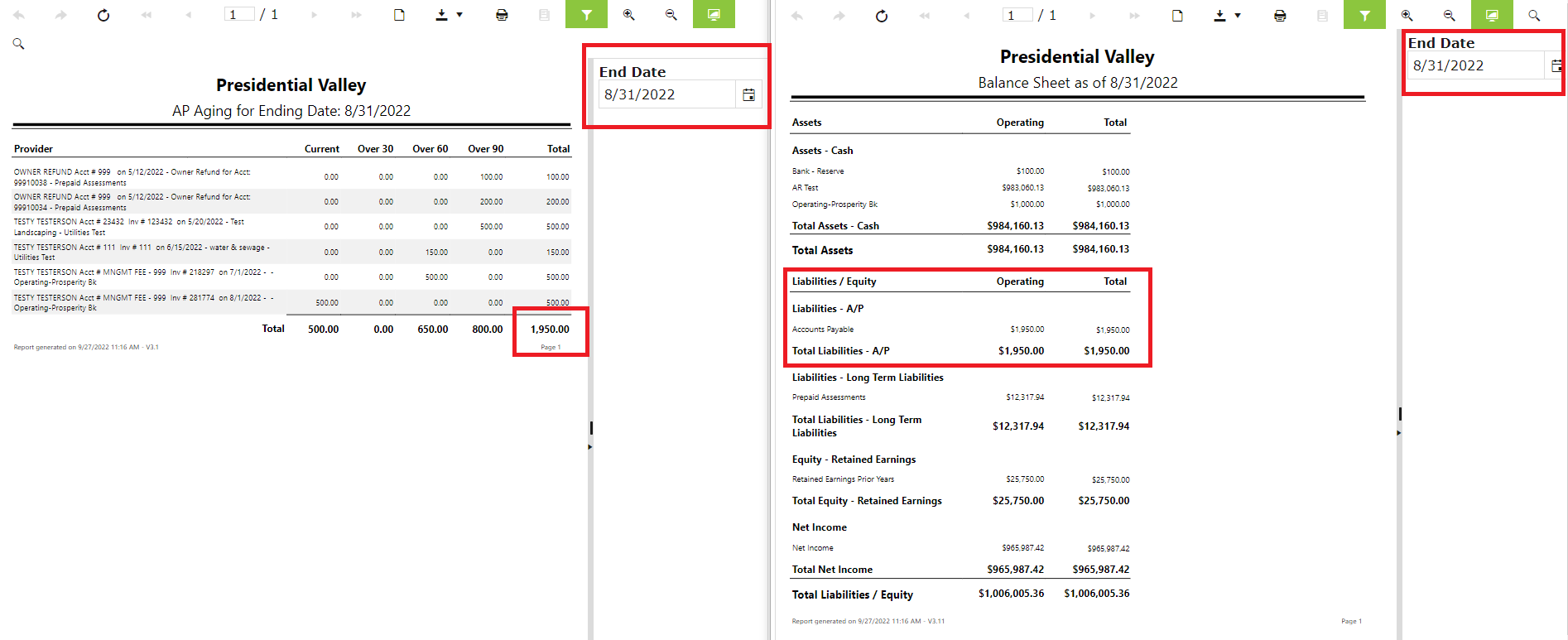Image resolution: width=1568 pixels, height=640 pixels.
Task: Edit AP Aging End Date field
Action: (x=667, y=94)
